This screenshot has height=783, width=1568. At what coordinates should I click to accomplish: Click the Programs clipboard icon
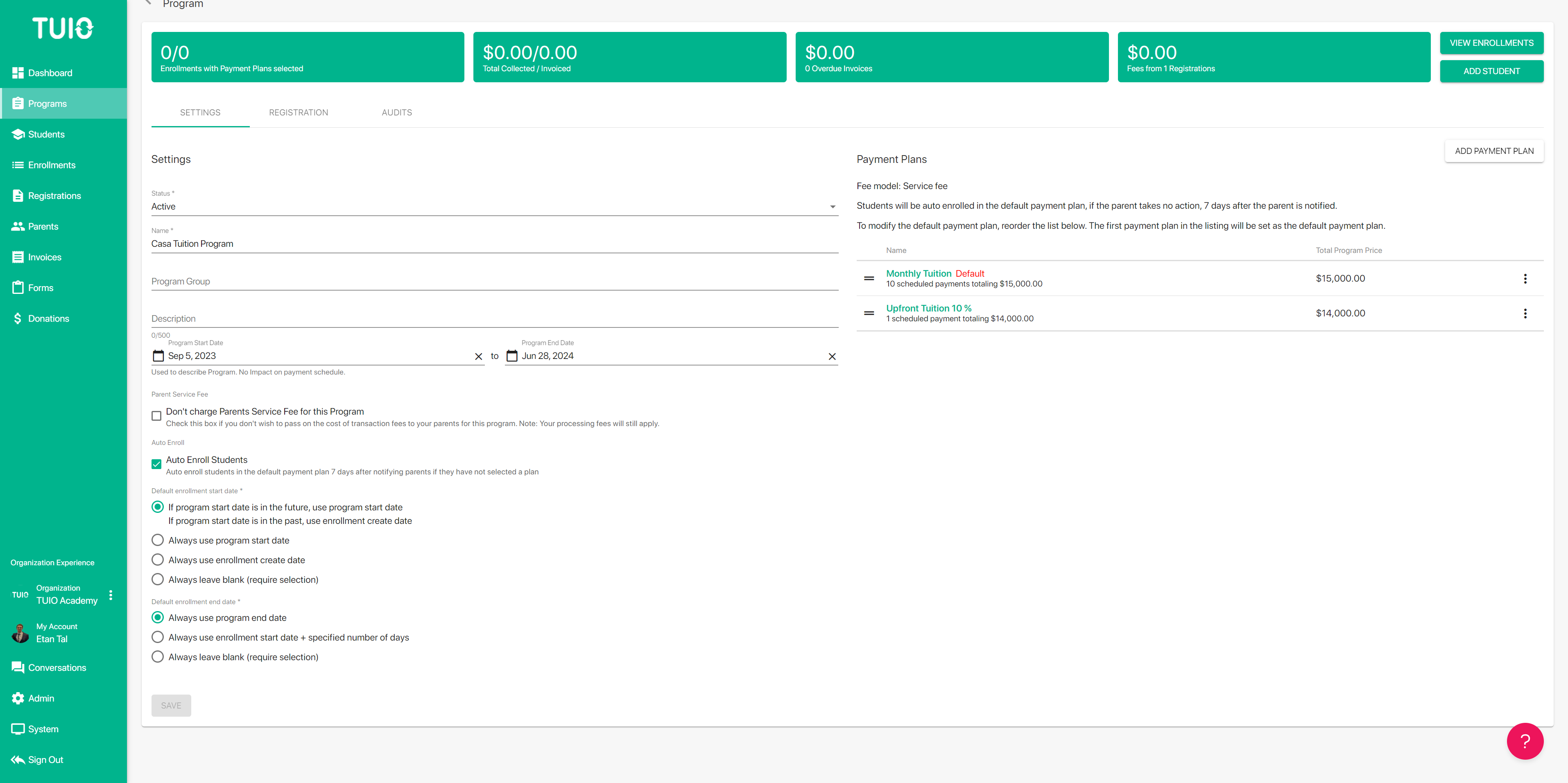click(x=18, y=104)
